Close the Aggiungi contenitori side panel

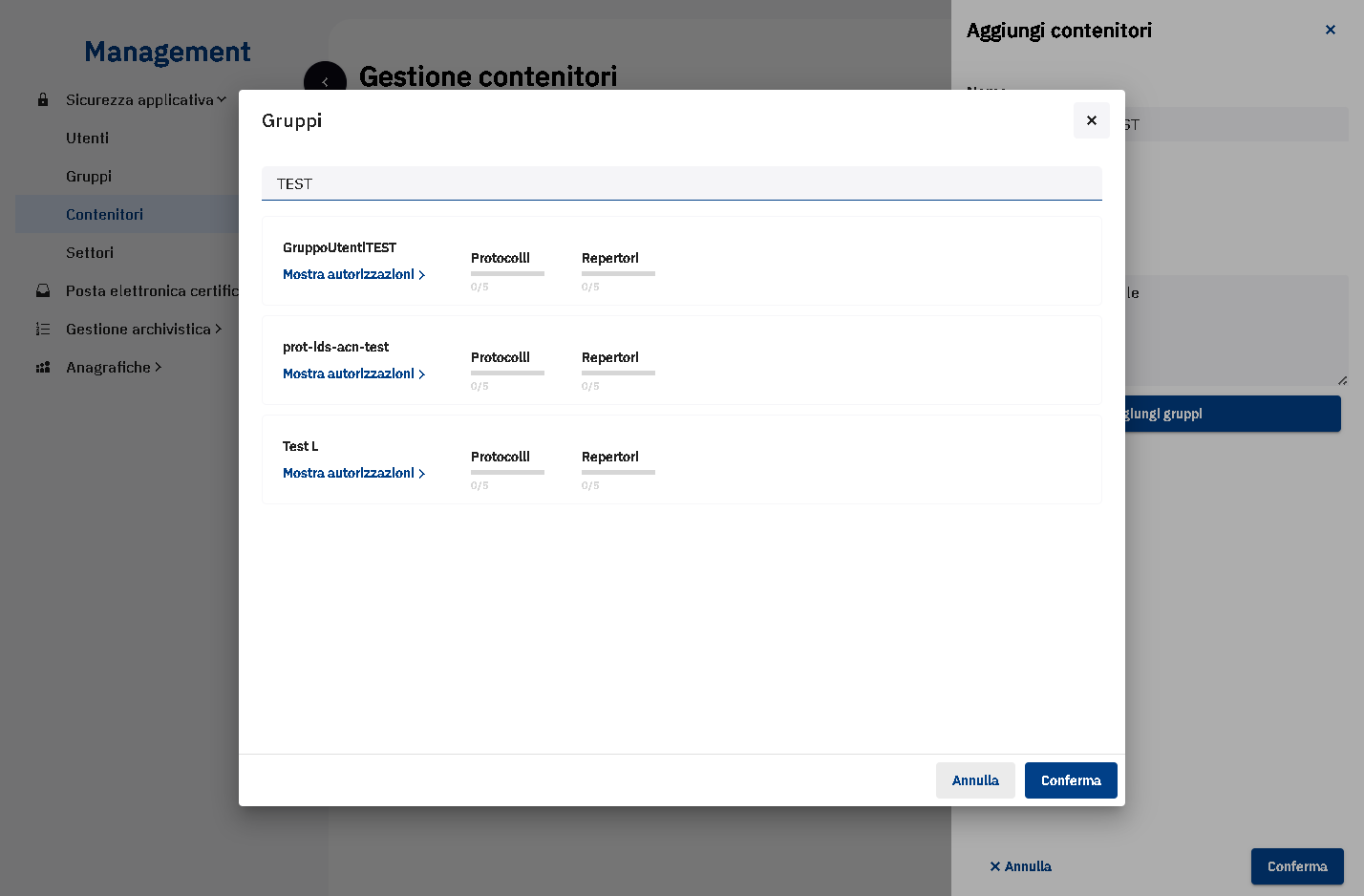coord(1330,30)
